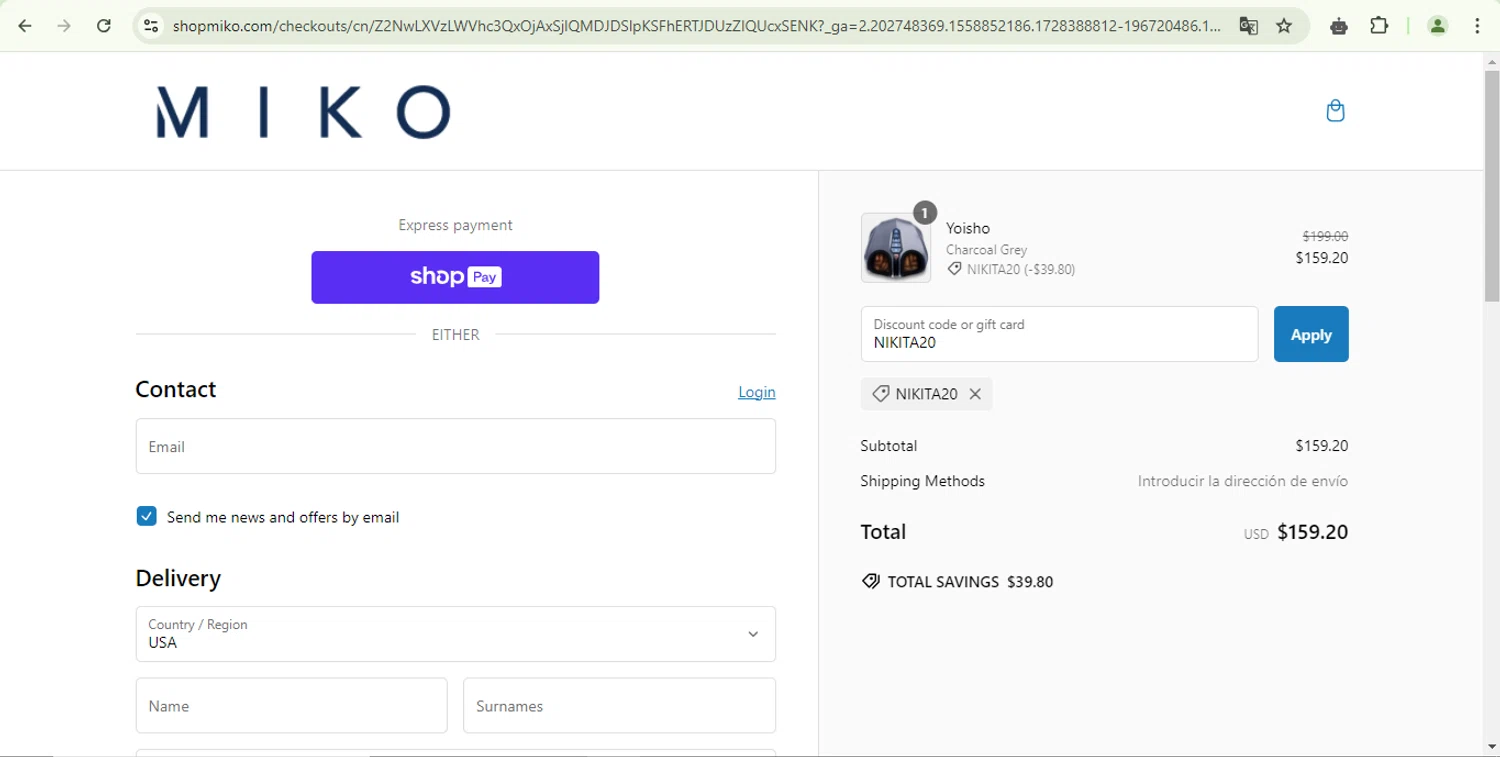1500x757 pixels.
Task: Pay with the Shop Pay button
Action: pos(455,277)
